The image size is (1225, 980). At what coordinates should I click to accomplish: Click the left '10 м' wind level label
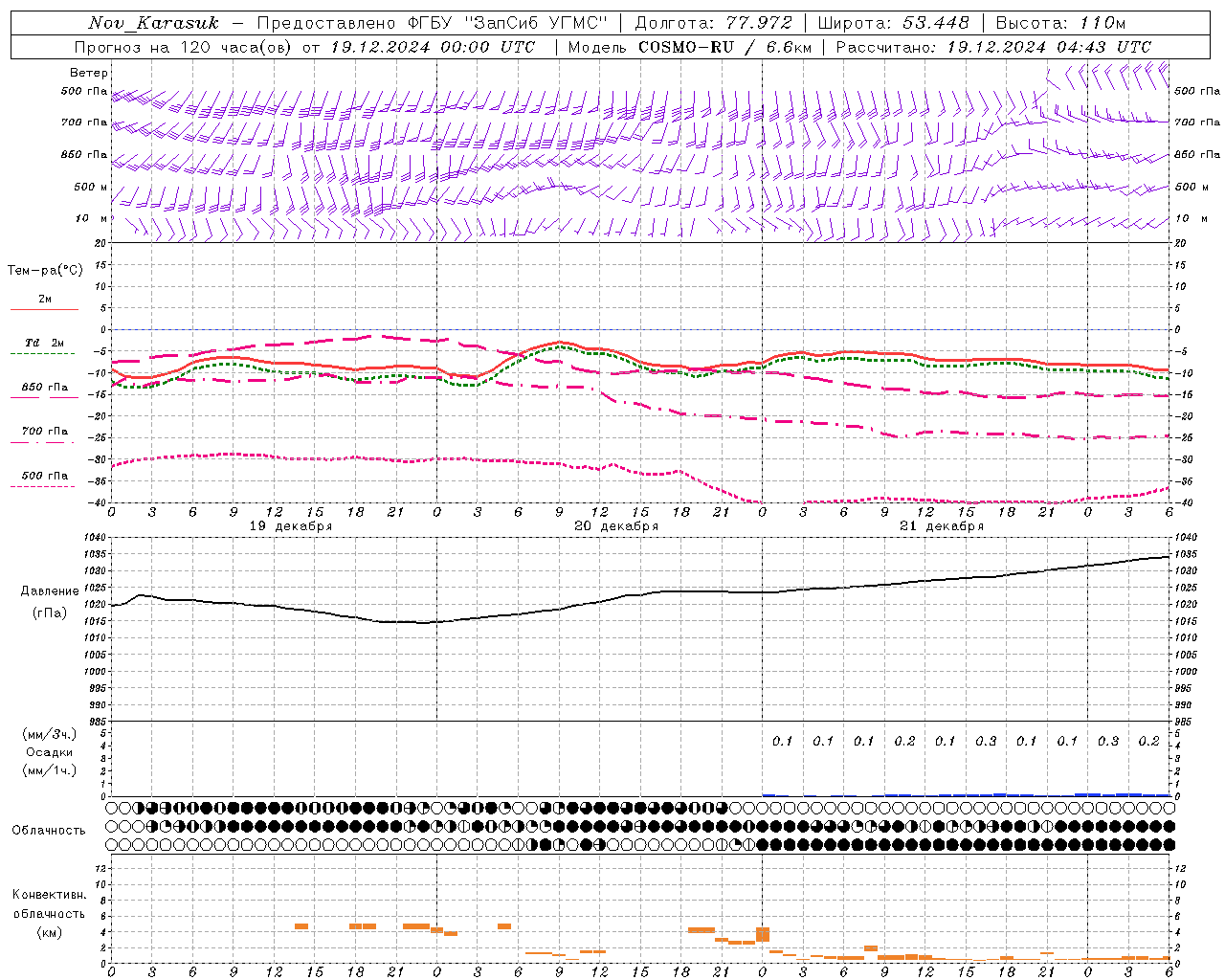92,218
